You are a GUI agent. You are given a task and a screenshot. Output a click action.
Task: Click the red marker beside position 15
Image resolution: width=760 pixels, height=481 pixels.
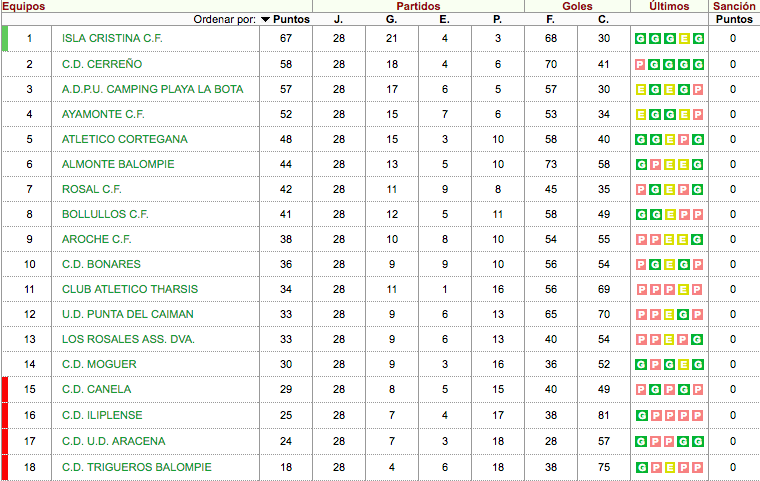click(x=5, y=389)
